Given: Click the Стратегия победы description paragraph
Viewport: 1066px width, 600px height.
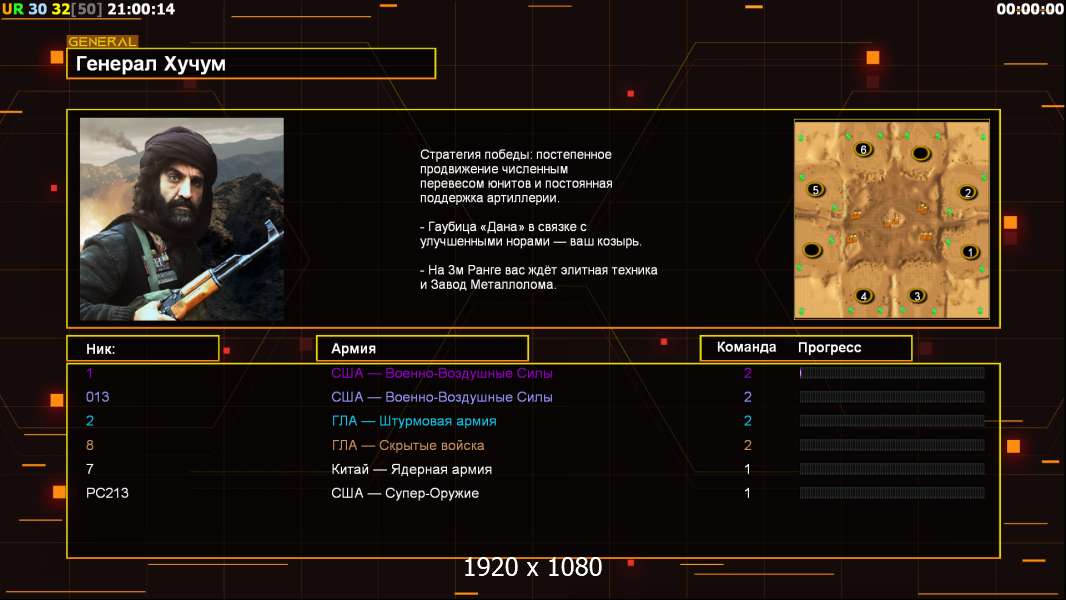Looking at the screenshot, I should click(x=516, y=176).
